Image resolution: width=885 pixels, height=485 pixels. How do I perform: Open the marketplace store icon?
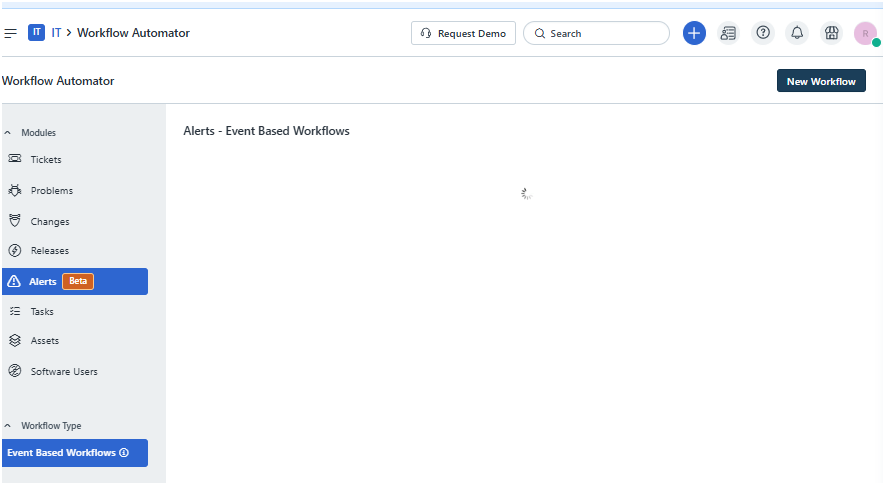tap(831, 33)
